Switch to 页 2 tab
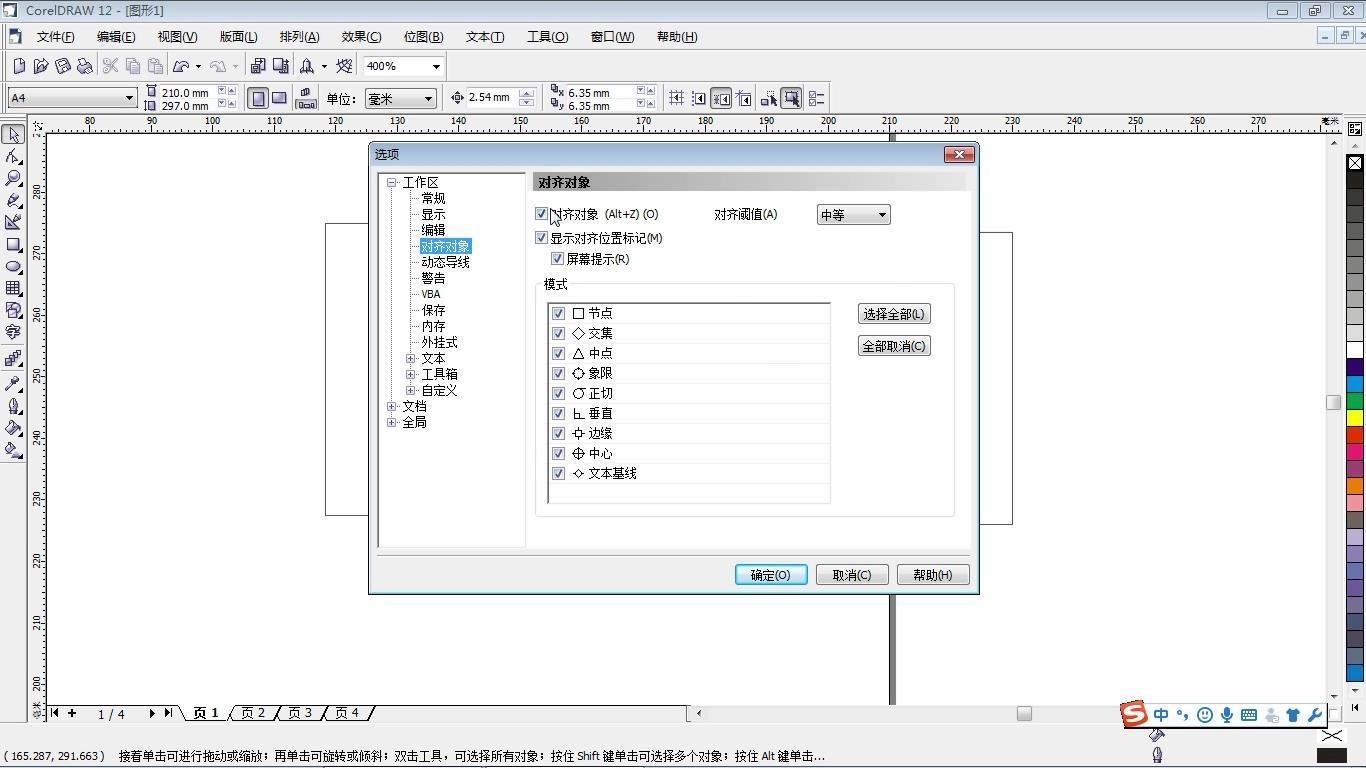Viewport: 1366px width, 768px height. point(253,713)
